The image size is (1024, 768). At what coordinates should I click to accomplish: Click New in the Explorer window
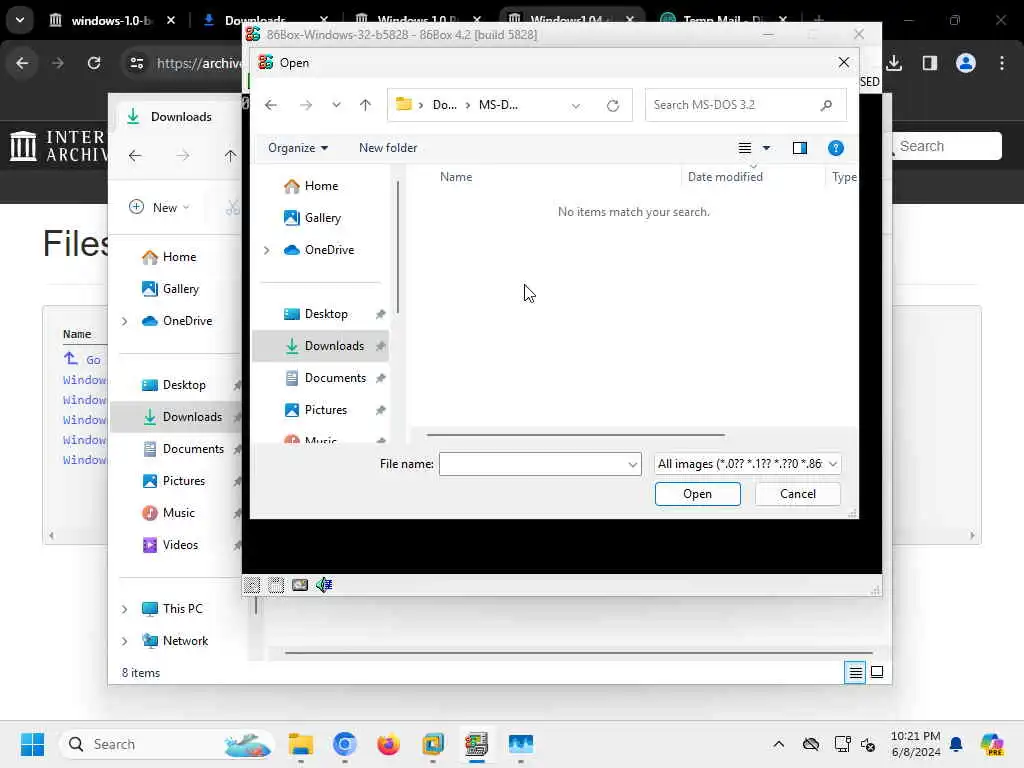tap(159, 208)
